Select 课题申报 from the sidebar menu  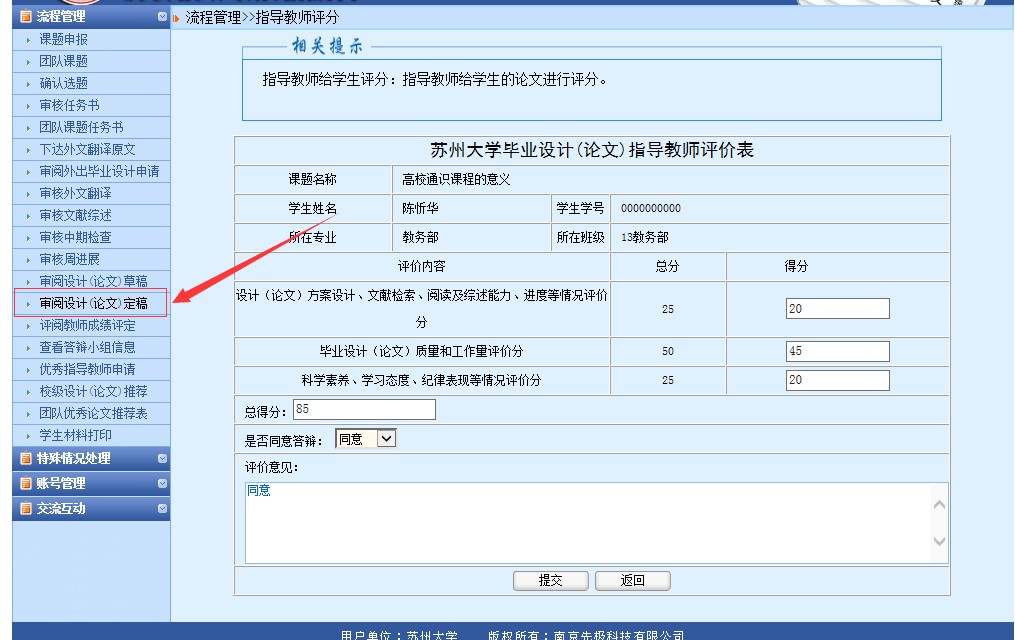pyautogui.click(x=63, y=39)
